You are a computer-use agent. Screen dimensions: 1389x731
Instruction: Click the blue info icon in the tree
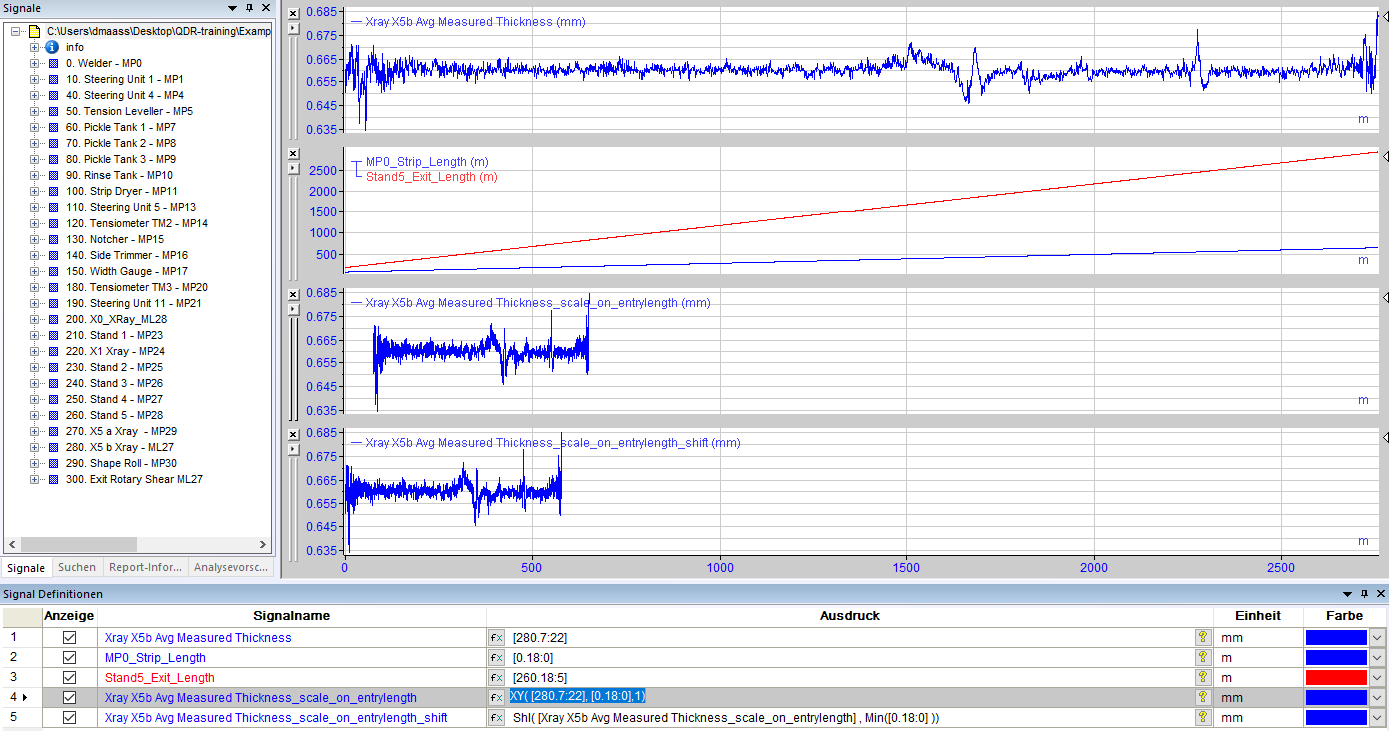click(x=52, y=47)
